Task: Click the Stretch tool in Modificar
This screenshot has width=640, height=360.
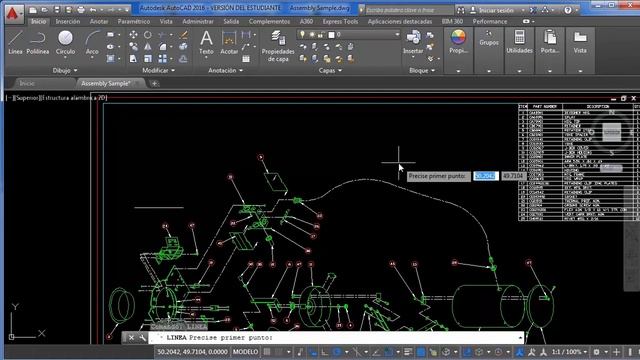Action: (x=133, y=59)
